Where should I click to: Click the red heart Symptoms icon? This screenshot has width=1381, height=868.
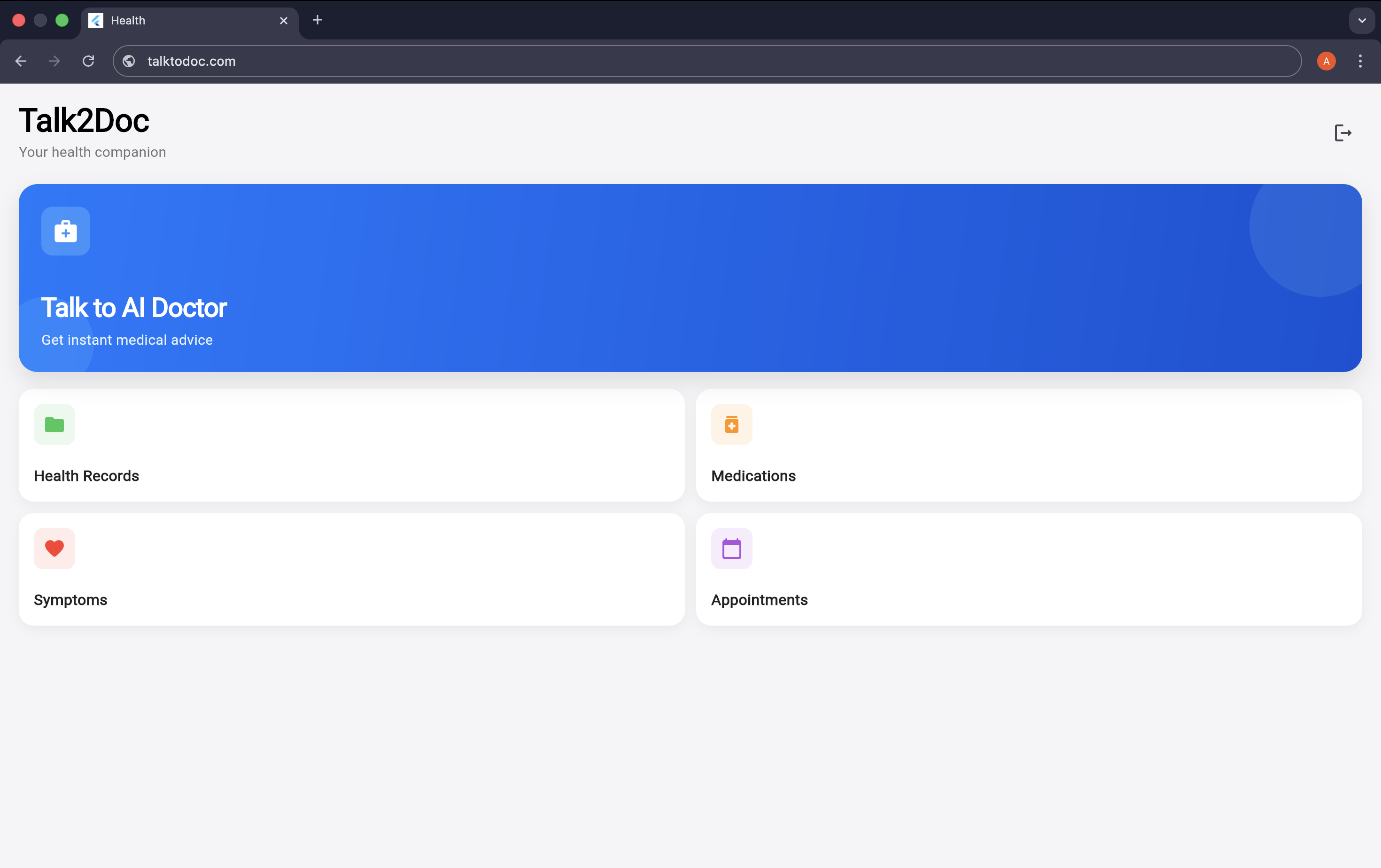(x=54, y=549)
